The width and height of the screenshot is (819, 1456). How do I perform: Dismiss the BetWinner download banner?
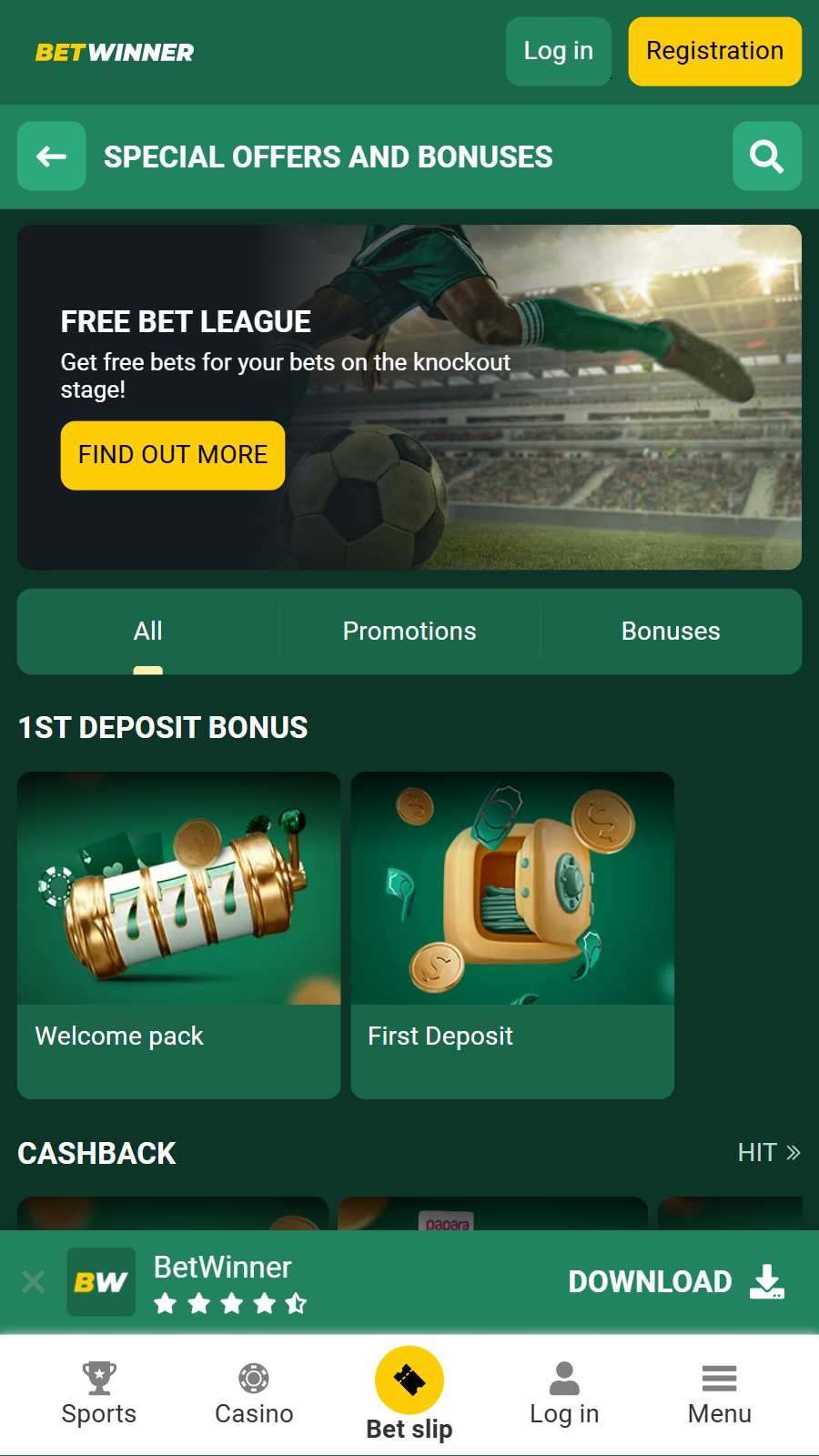(34, 1281)
